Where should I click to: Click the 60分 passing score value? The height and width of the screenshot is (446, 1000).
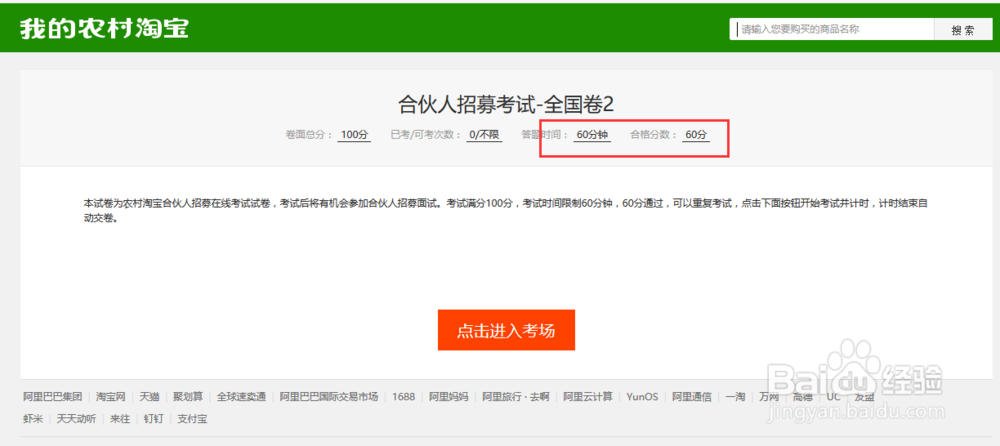tap(696, 135)
